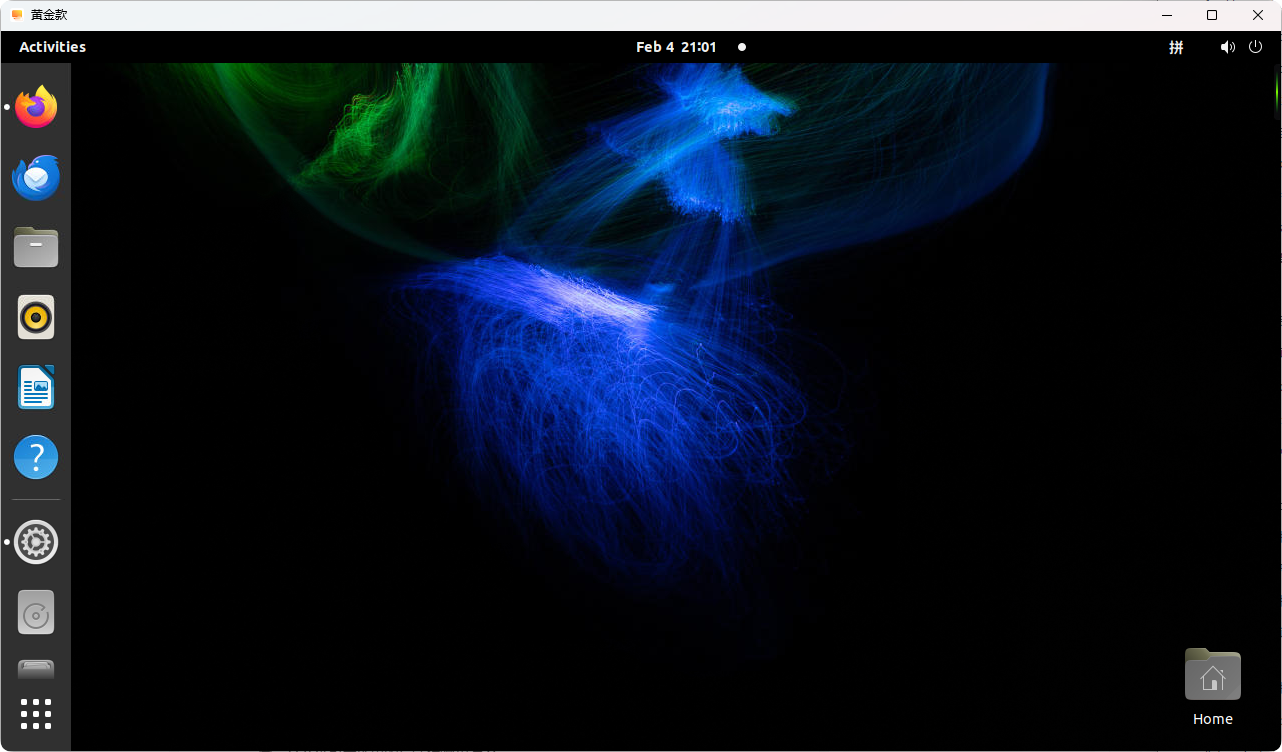1282x752 pixels.
Task: Show Applications grid at dock bottom
Action: (x=36, y=714)
